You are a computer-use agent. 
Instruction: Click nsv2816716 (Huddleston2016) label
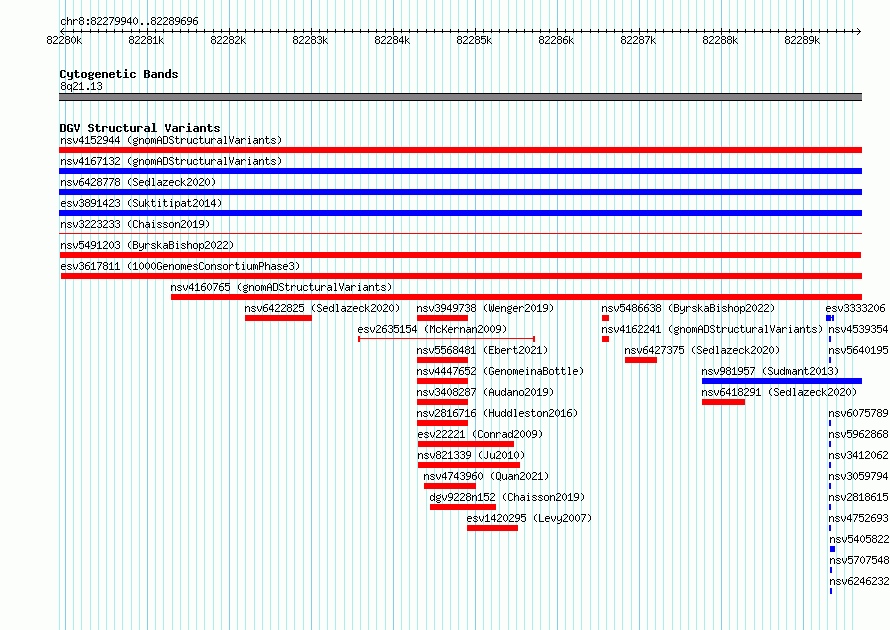497,413
